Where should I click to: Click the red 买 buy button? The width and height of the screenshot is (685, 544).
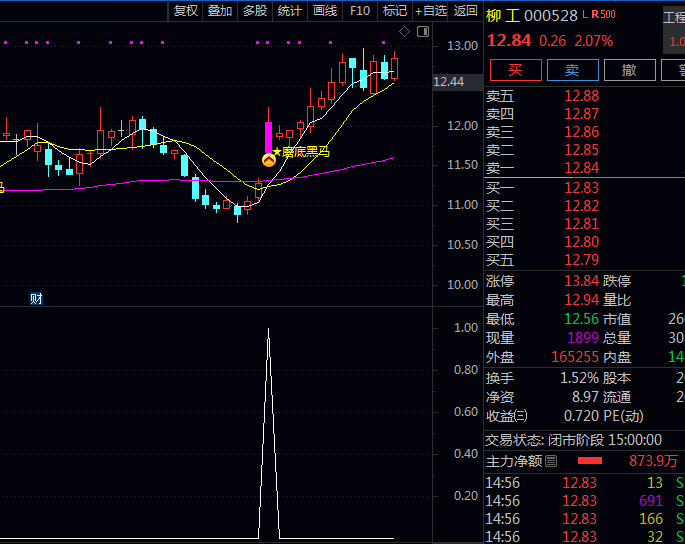click(515, 70)
